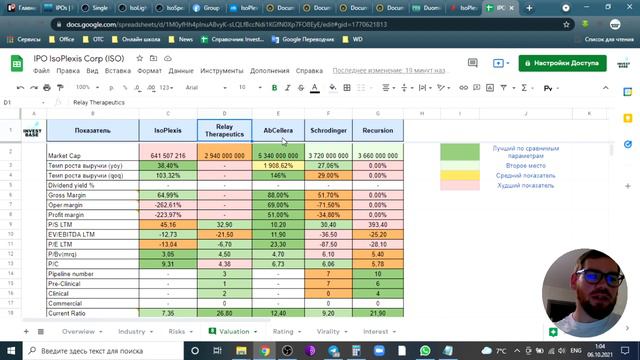Viewport: 640px width, 360px height.
Task: Open the 123 number format dropdown
Action: click(x=166, y=88)
